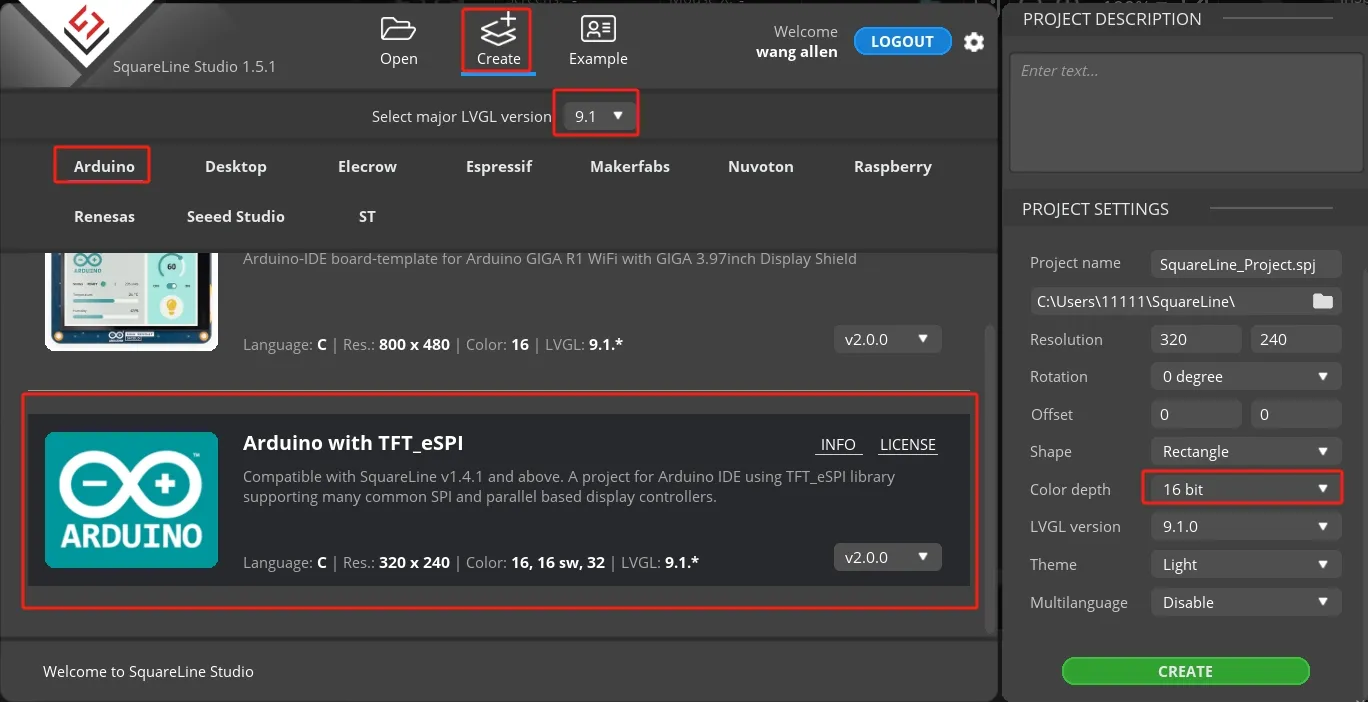Click the Create new project icon
The height and width of the screenshot is (702, 1368).
point(498,30)
